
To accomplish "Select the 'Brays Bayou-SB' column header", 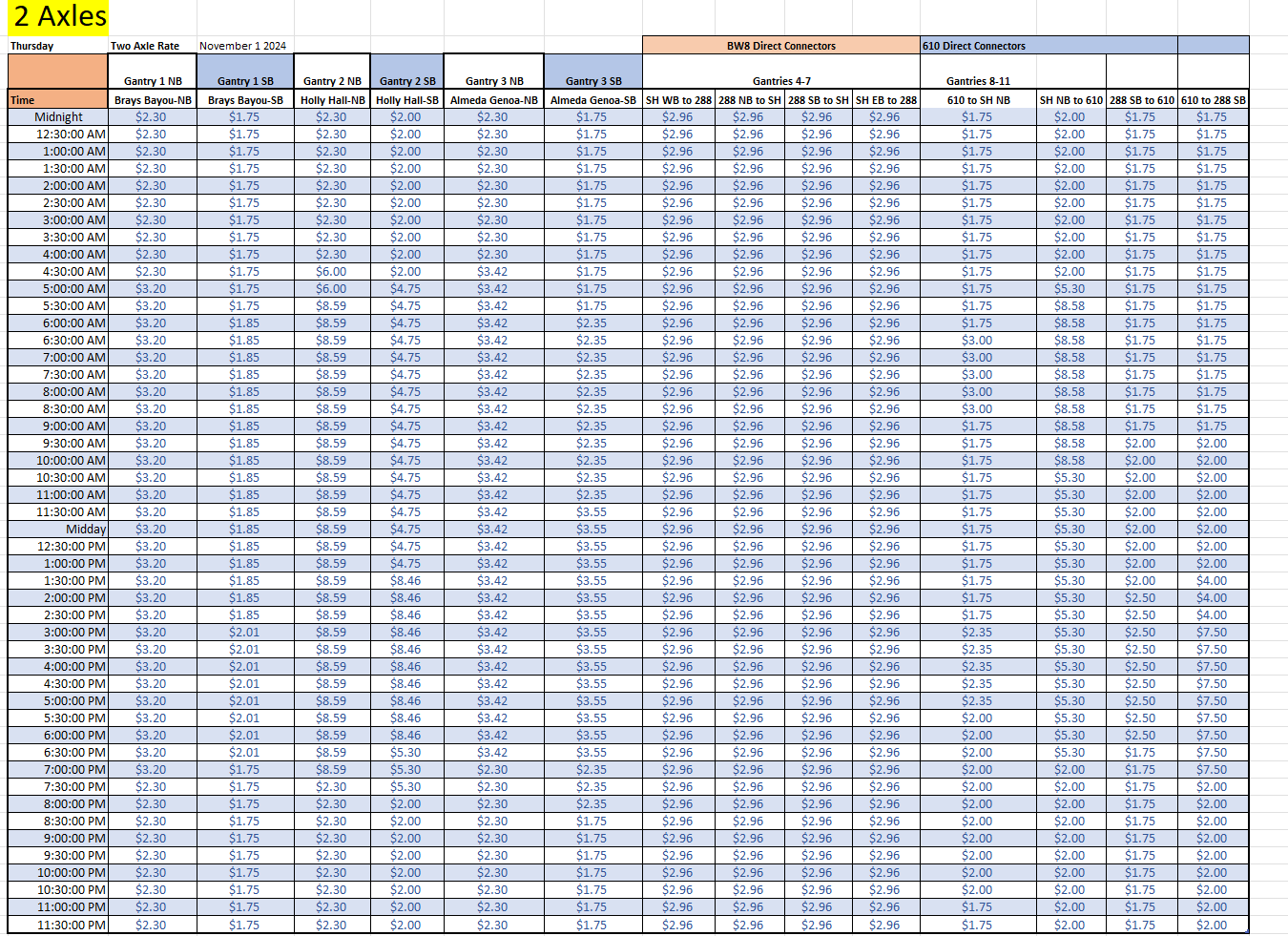I will (x=245, y=99).
